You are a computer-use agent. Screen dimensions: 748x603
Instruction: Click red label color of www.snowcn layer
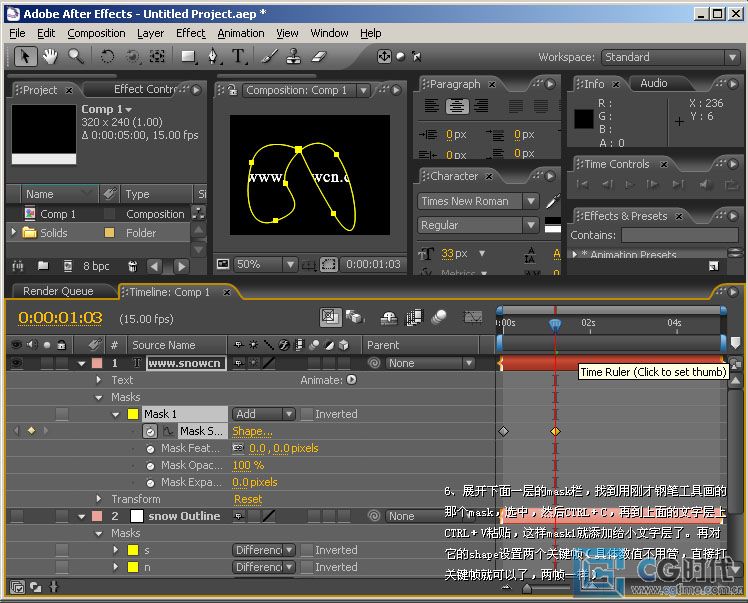pyautogui.click(x=97, y=363)
